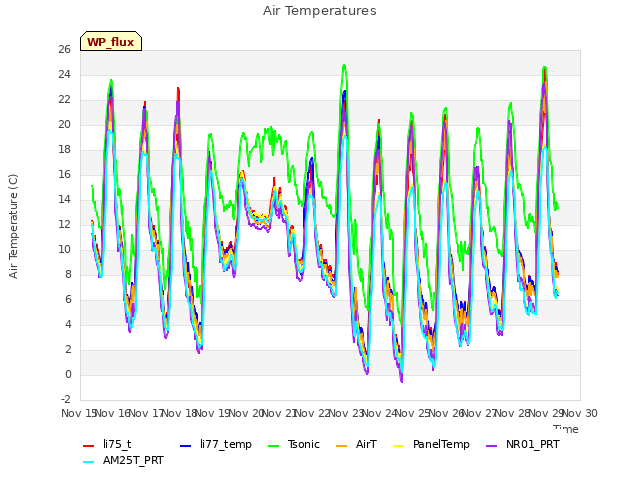
Task: Click the green Tsonic legend color marker
Action: click(273, 446)
